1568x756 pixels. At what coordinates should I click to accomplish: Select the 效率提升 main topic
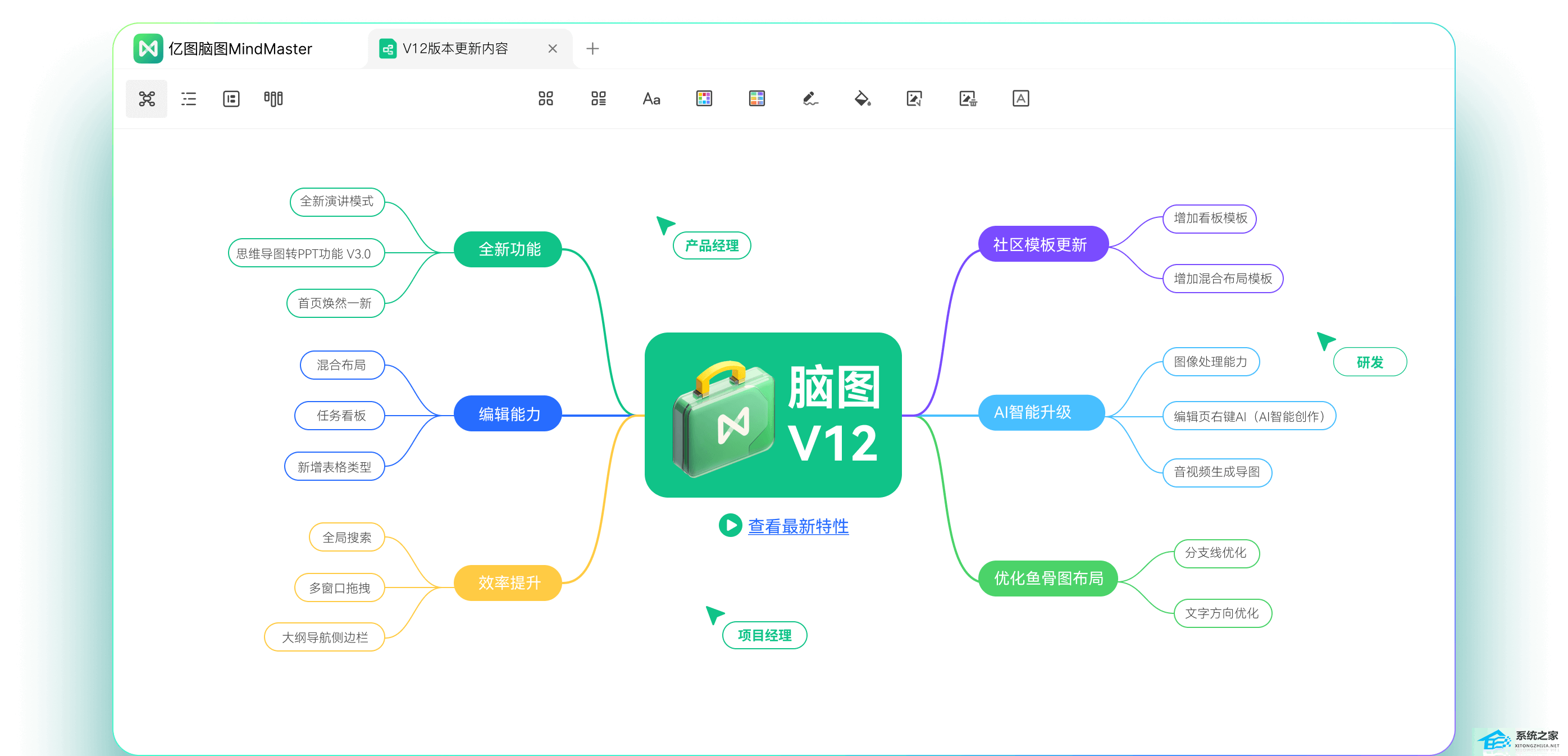point(509,582)
